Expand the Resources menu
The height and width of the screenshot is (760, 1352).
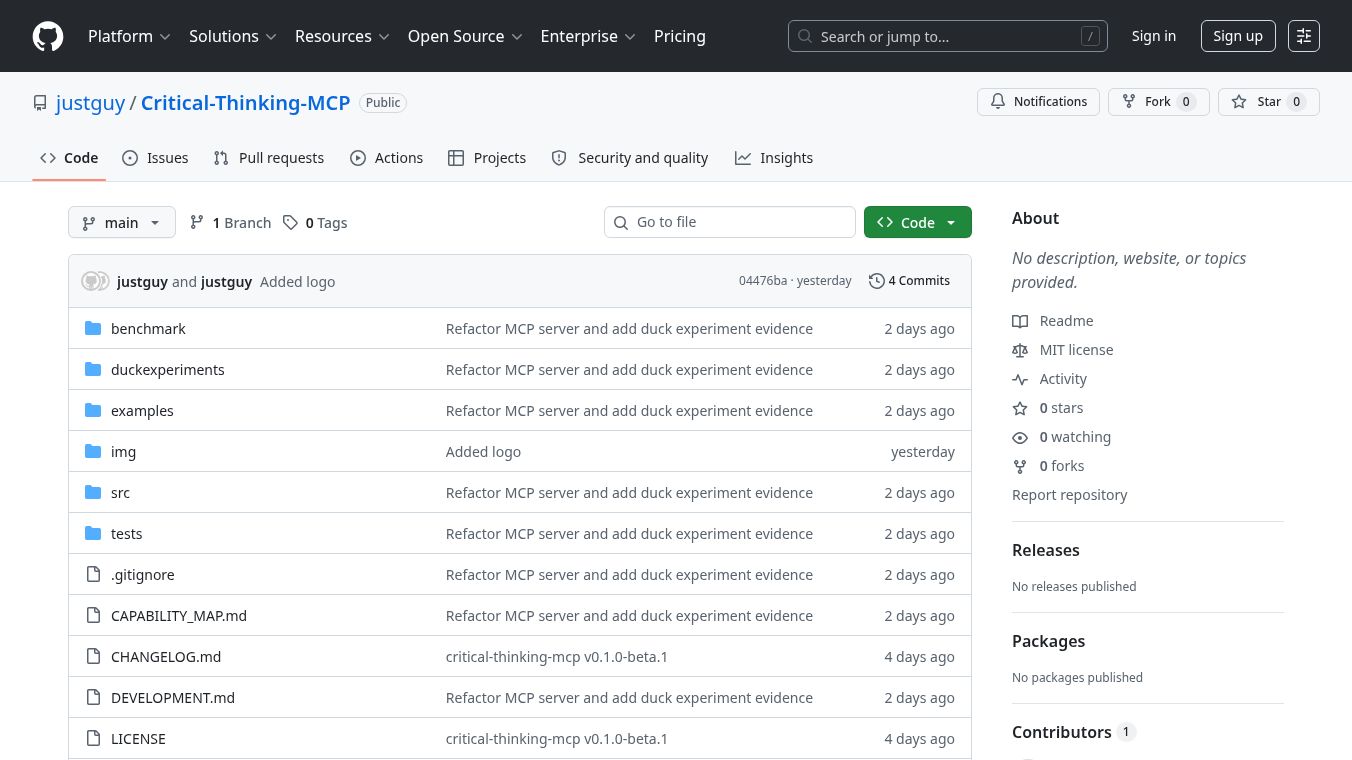(x=341, y=36)
